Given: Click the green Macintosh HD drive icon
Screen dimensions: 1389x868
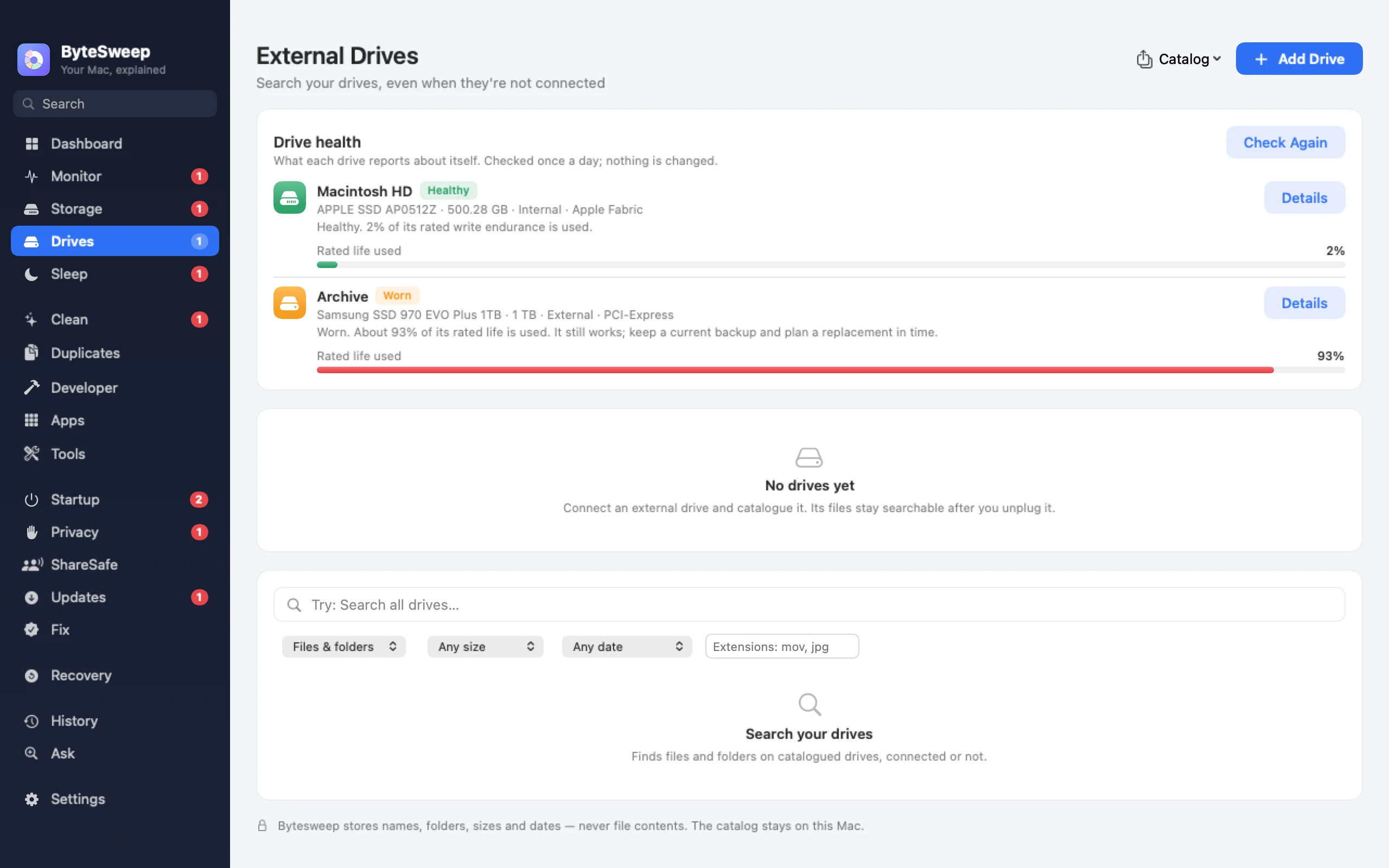Looking at the screenshot, I should click(x=289, y=197).
